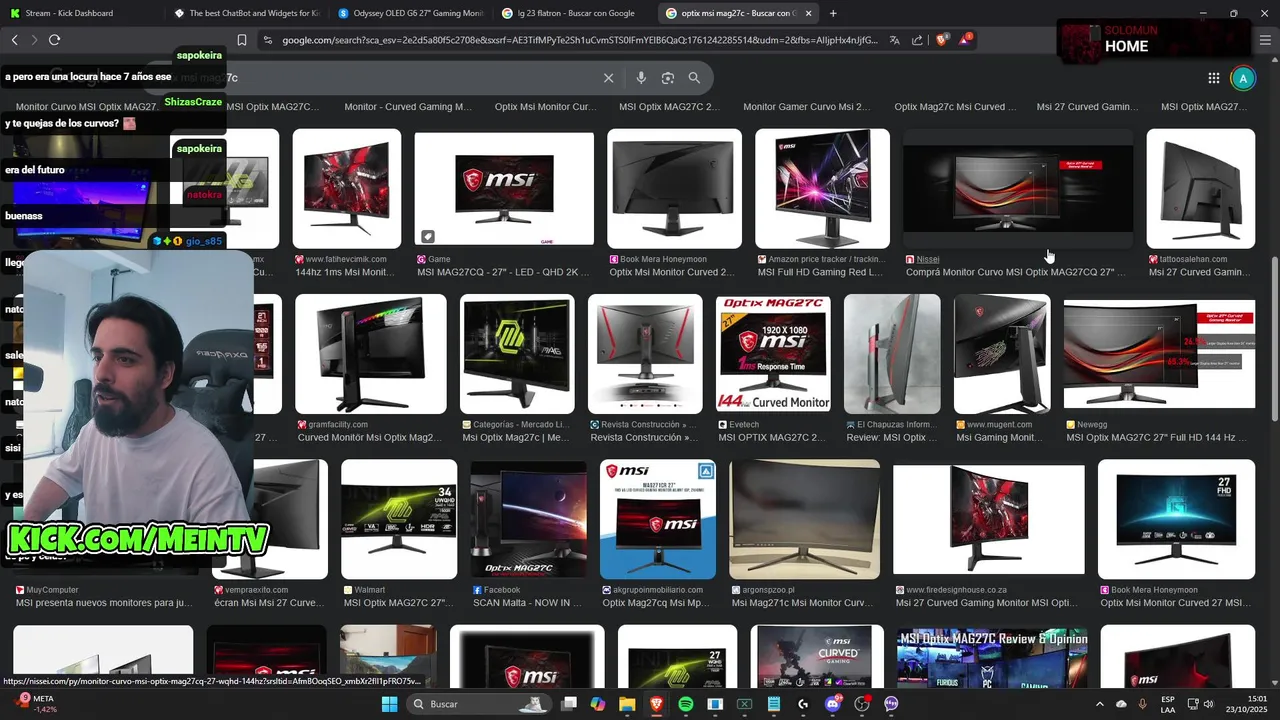1280x720 pixels.
Task: Open Walmart MSI Optix MAG27C image
Action: [399, 519]
